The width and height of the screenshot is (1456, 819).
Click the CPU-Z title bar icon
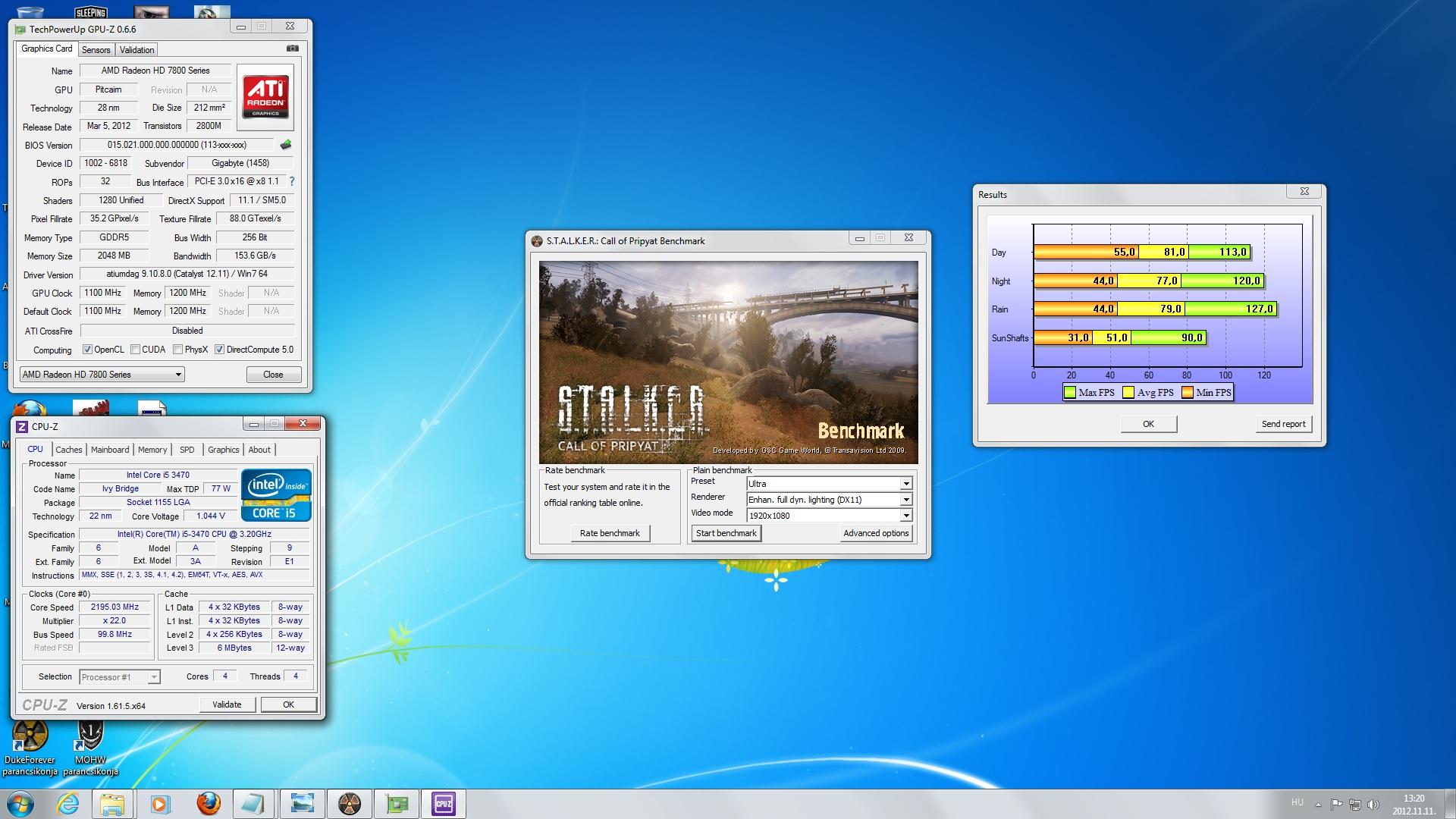[x=22, y=427]
